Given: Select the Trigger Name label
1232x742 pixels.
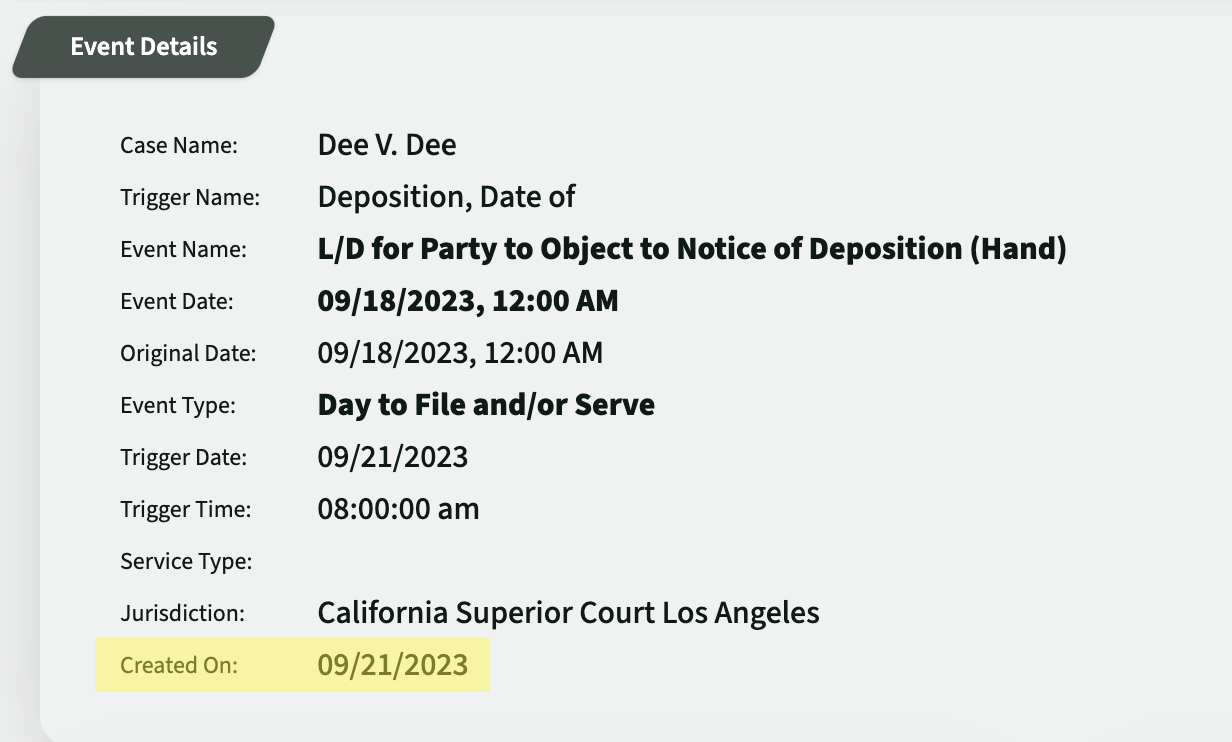Looking at the screenshot, I should coord(190,197).
